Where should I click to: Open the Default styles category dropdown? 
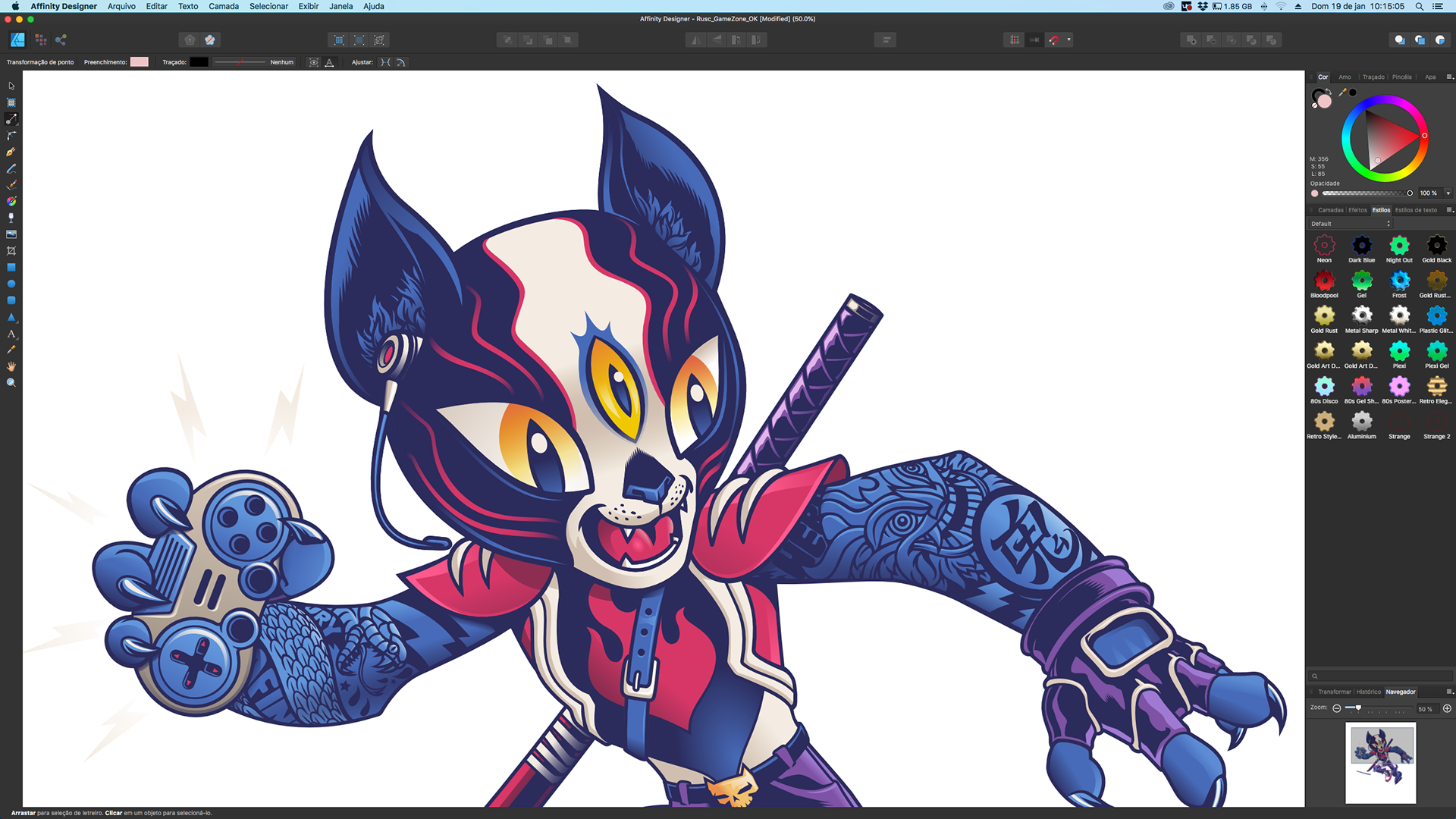pyautogui.click(x=1351, y=224)
